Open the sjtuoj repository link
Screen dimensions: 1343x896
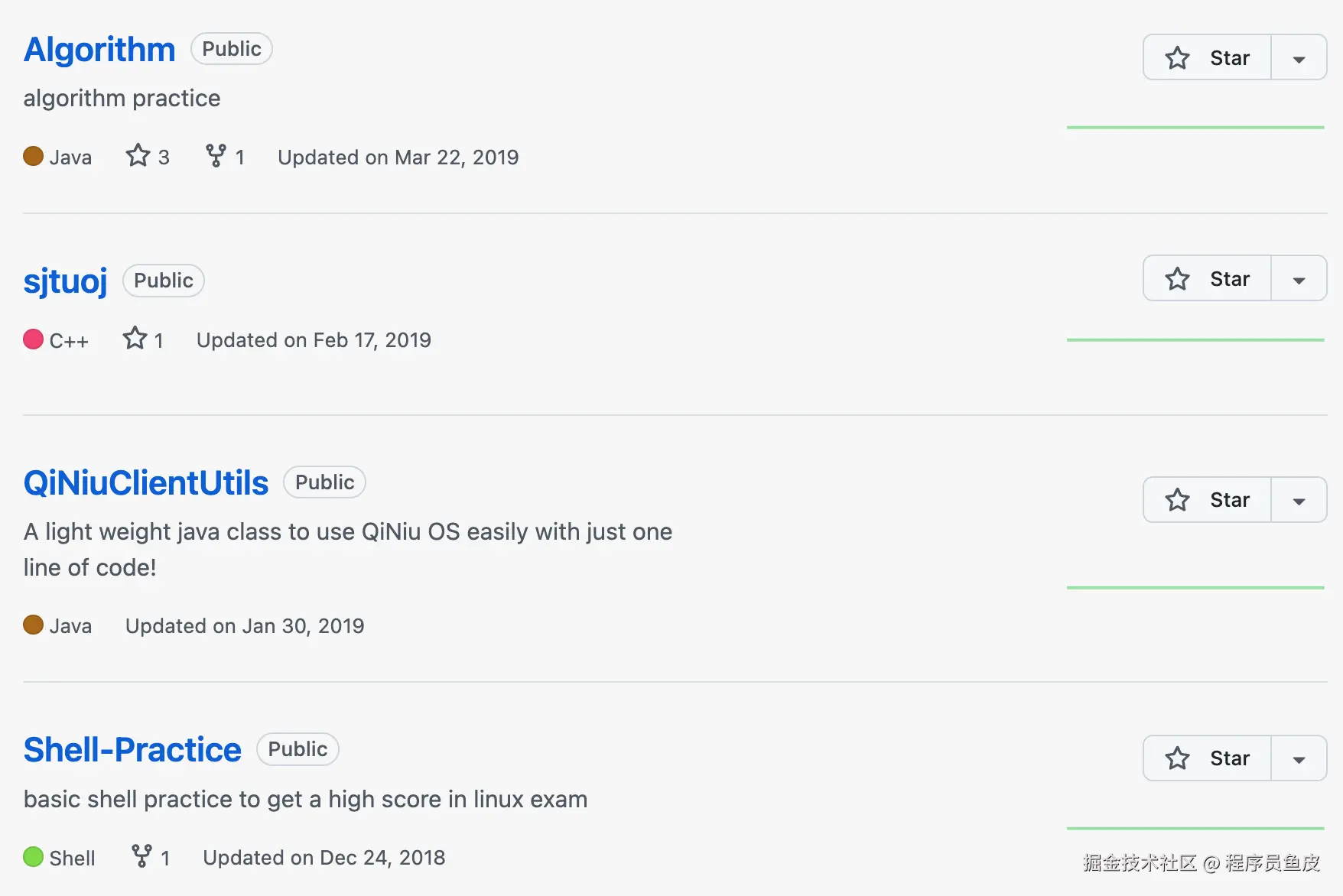click(65, 281)
